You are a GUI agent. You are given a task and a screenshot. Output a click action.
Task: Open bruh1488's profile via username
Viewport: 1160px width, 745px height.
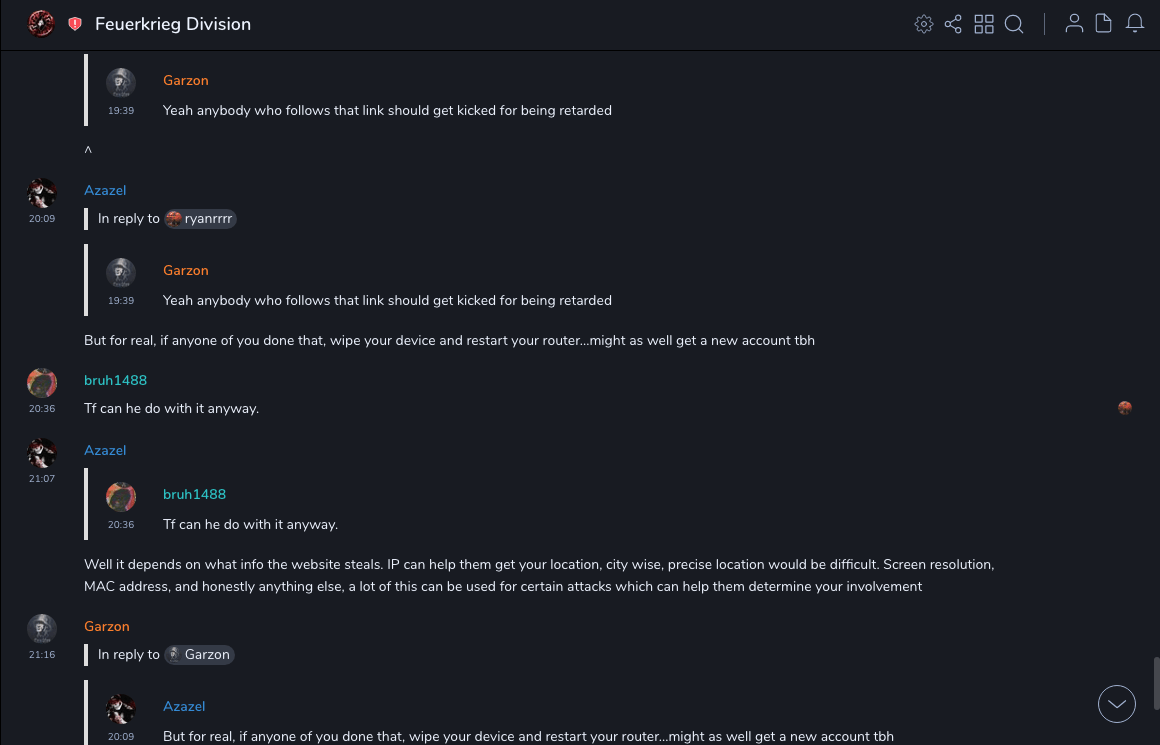click(115, 380)
